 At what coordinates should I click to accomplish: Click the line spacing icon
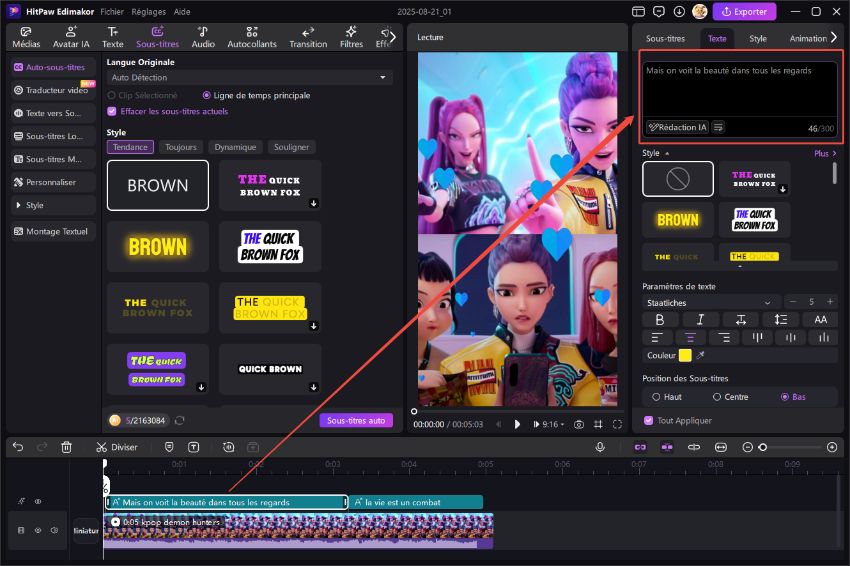tap(781, 319)
